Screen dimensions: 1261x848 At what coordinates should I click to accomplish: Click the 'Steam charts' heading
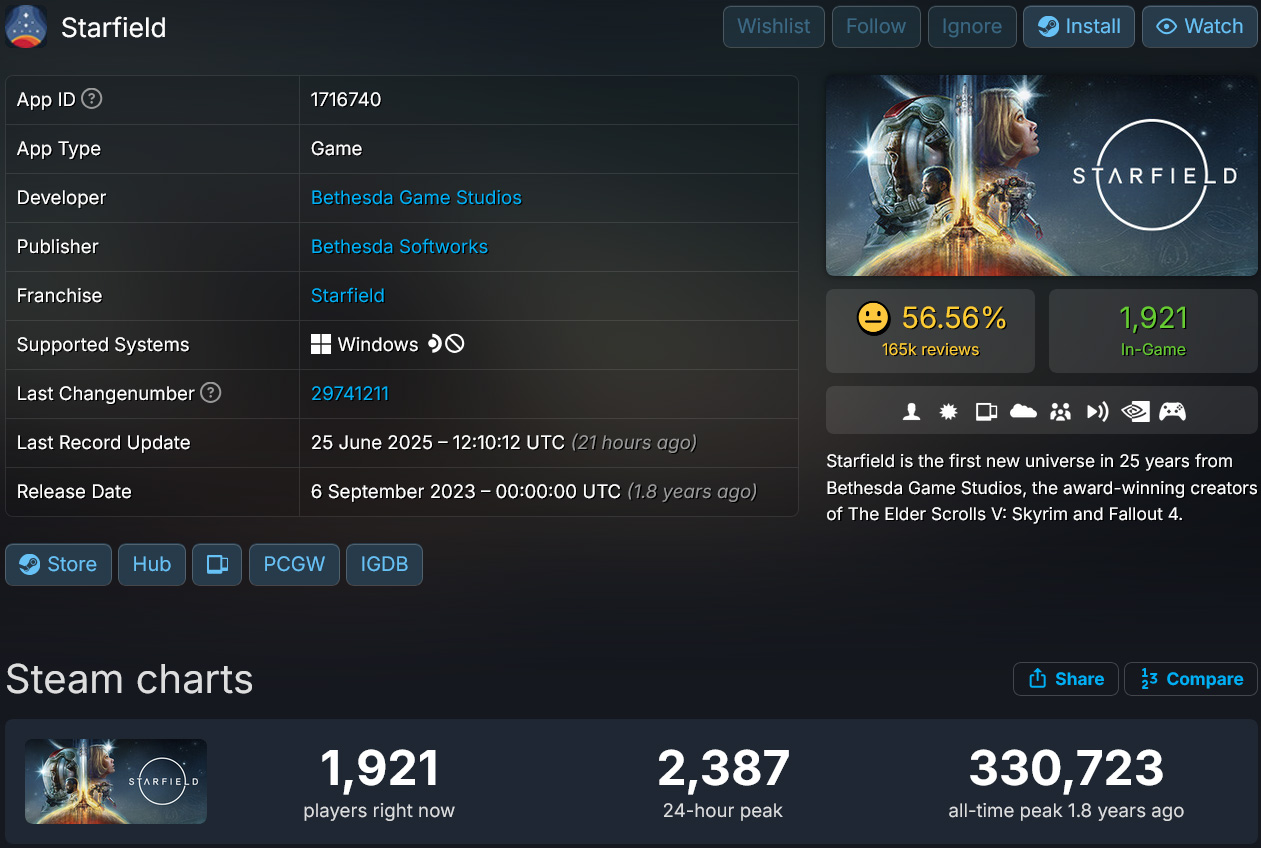pos(129,680)
